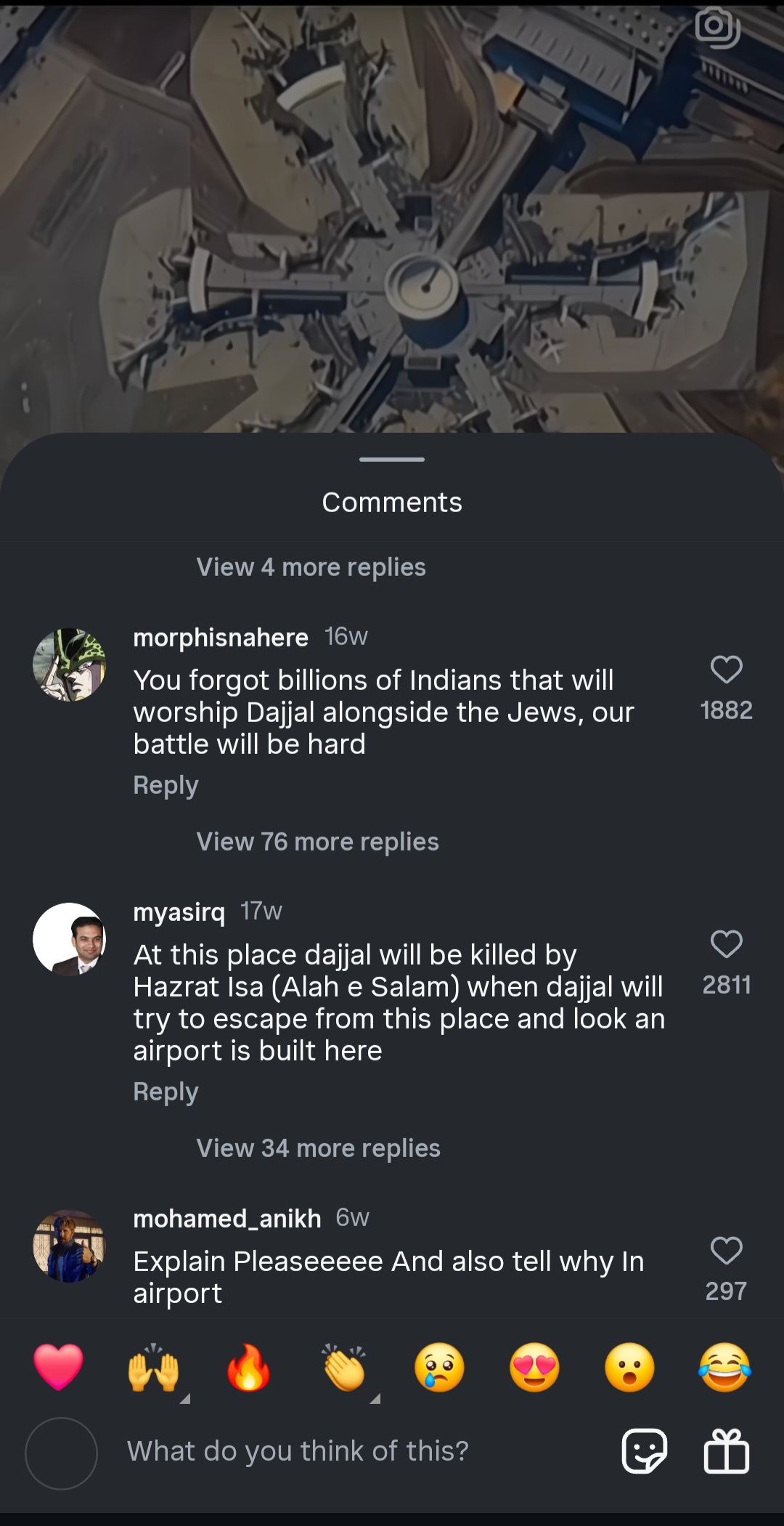Expand View 34 more replies
The image size is (784, 1526).
pos(318,1148)
